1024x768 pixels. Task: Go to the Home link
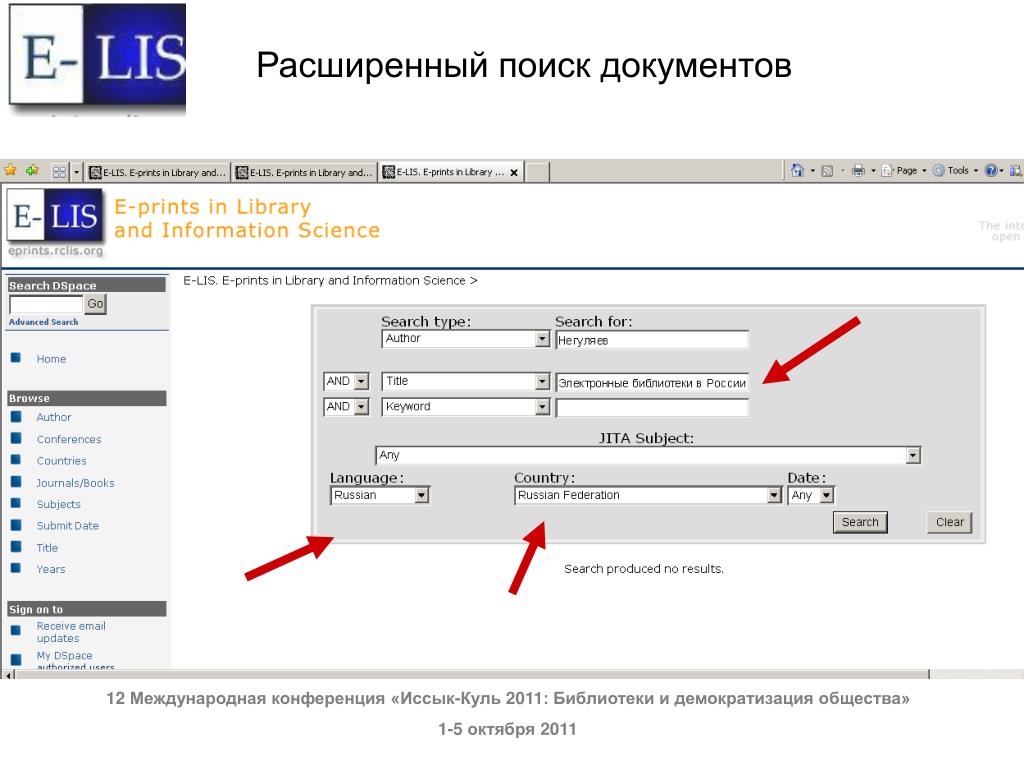pyautogui.click(x=51, y=359)
